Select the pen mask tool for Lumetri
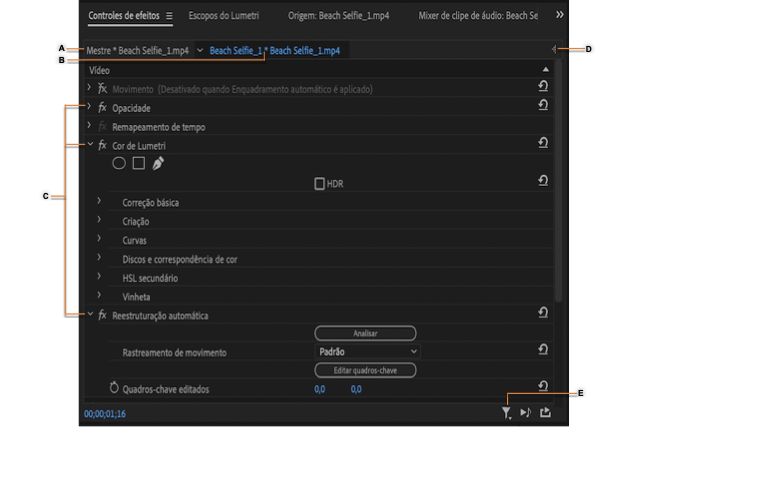This screenshot has width=760, height=499. (158, 163)
